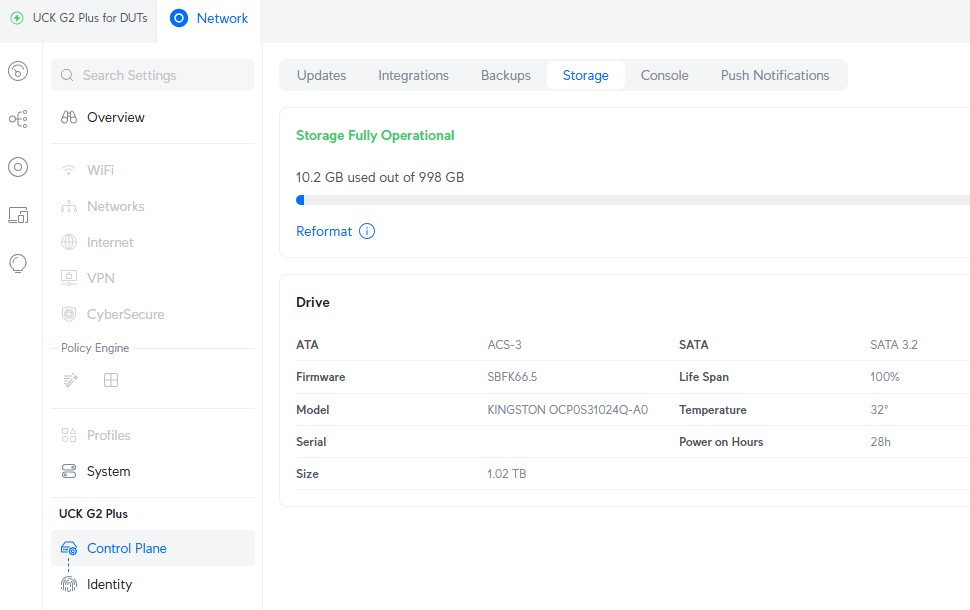Open the topology icon in left rail
970x610 pixels.
point(18,119)
